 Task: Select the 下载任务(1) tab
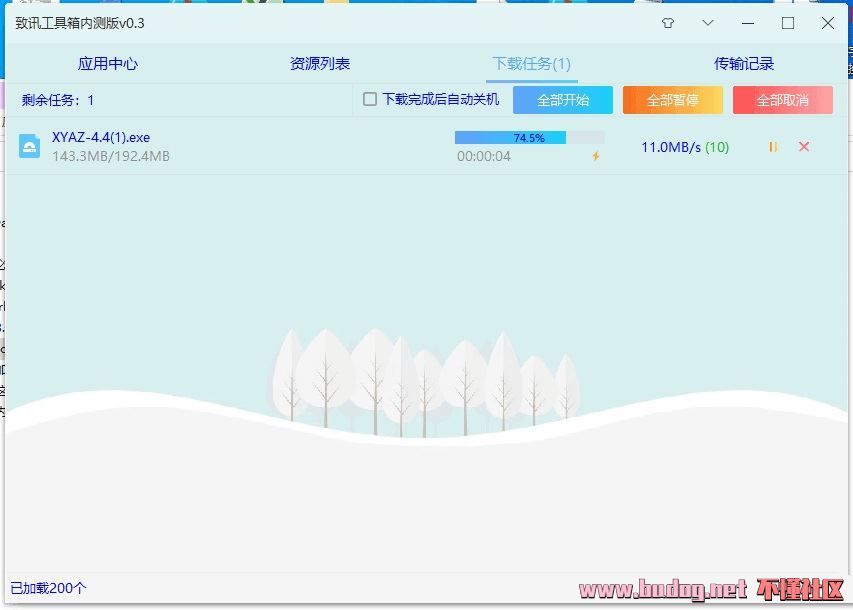tap(531, 64)
